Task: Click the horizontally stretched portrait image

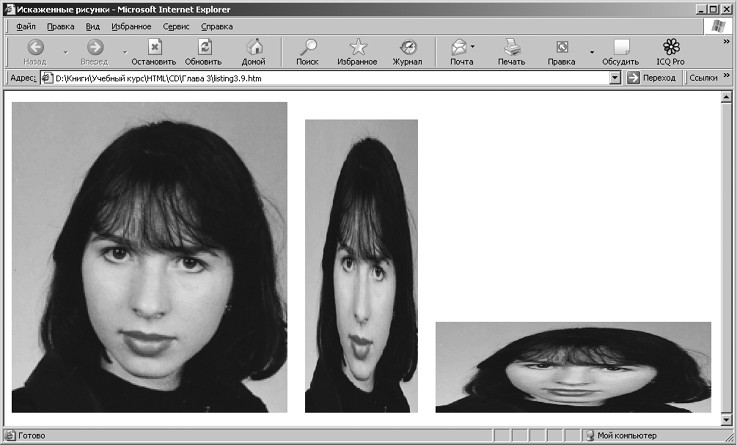Action: [x=573, y=367]
